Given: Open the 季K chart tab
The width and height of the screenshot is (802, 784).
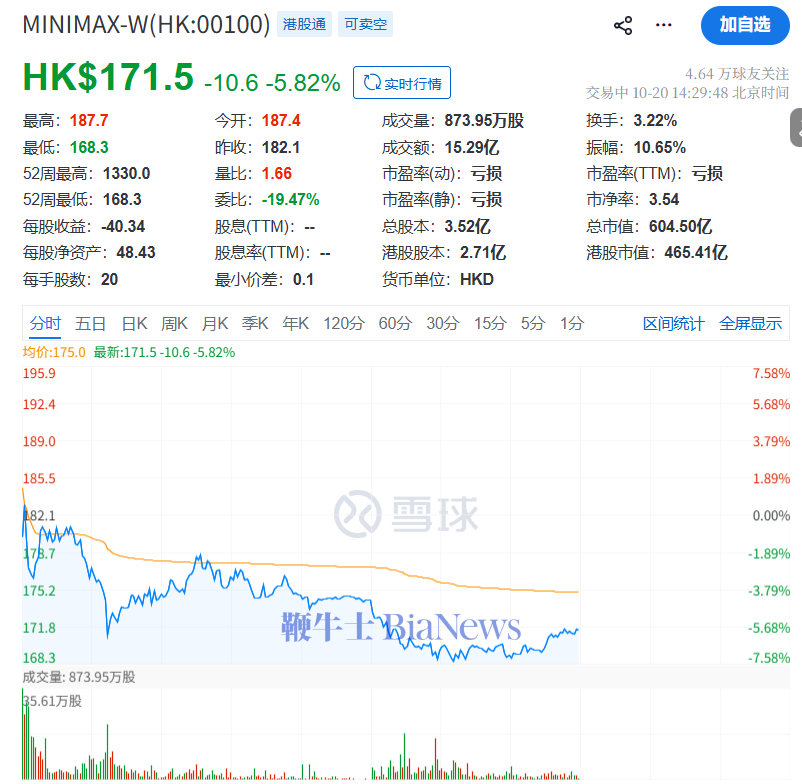Looking at the screenshot, I should (255, 323).
